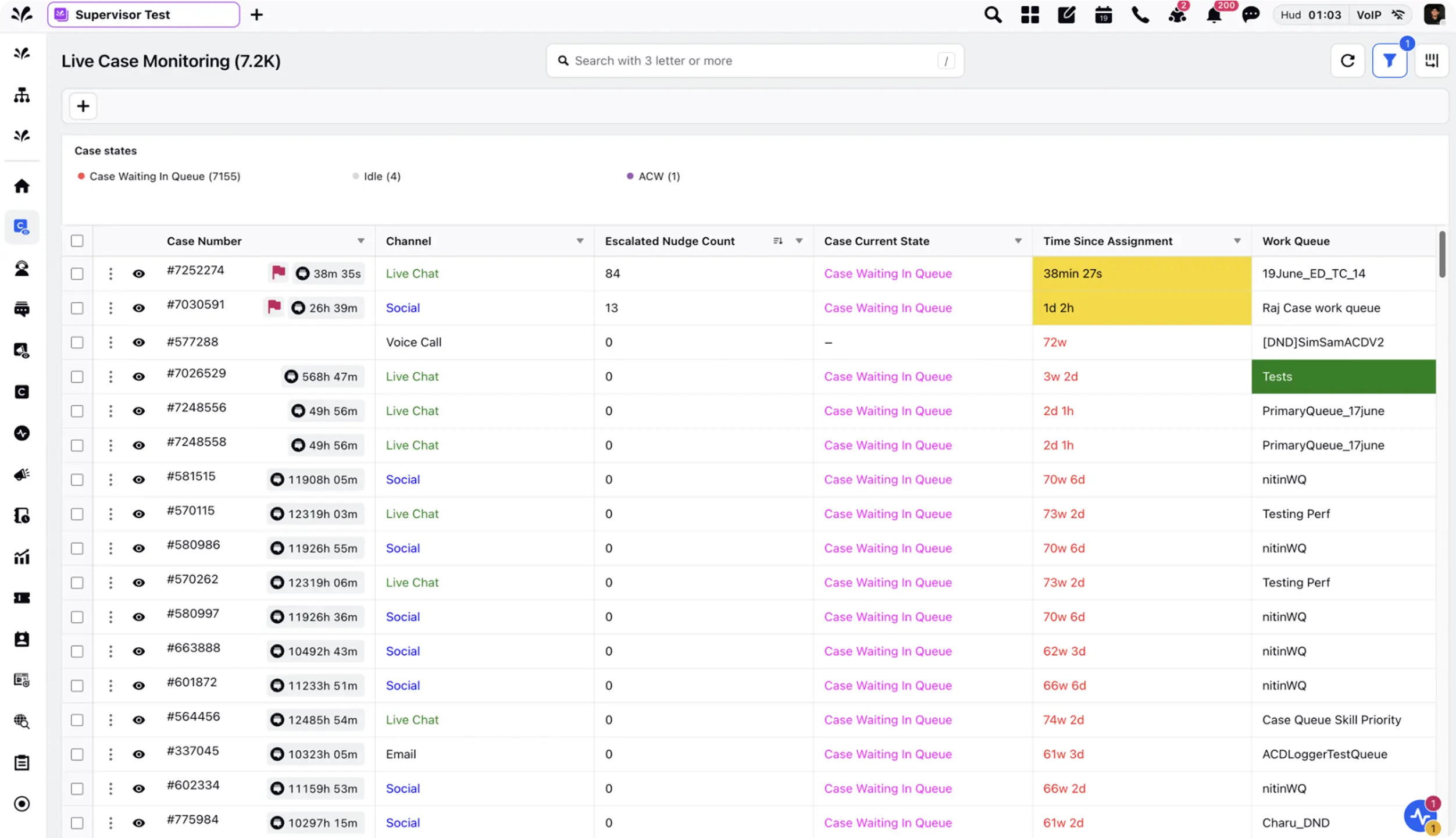The height and width of the screenshot is (838, 1456).
Task: Refresh the Live Case Monitoring list
Action: [x=1347, y=60]
